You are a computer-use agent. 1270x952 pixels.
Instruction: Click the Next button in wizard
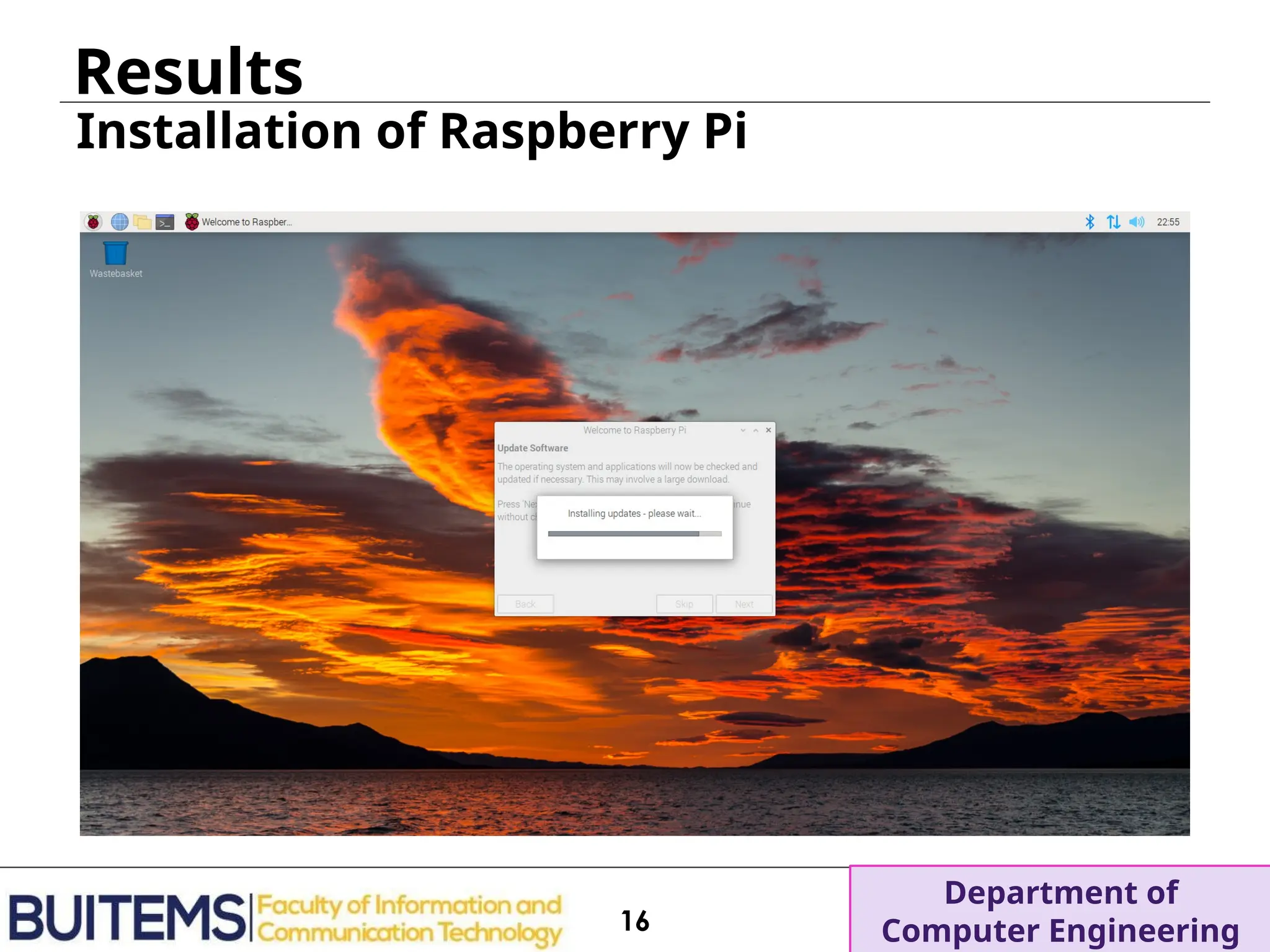744,604
